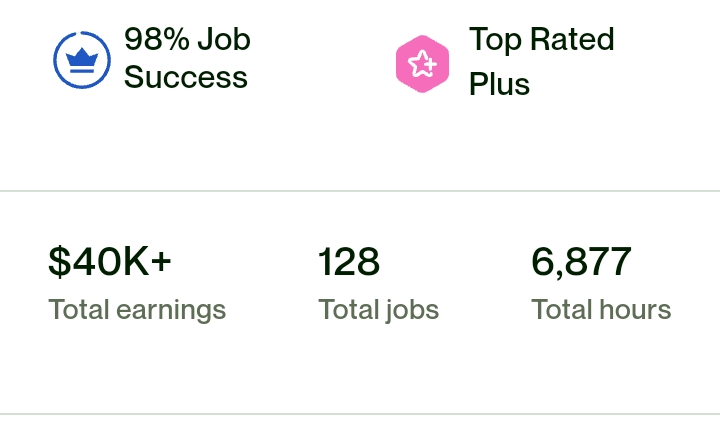The height and width of the screenshot is (431, 720).
Task: Select the white star inside the pink hexagon
Action: click(422, 64)
